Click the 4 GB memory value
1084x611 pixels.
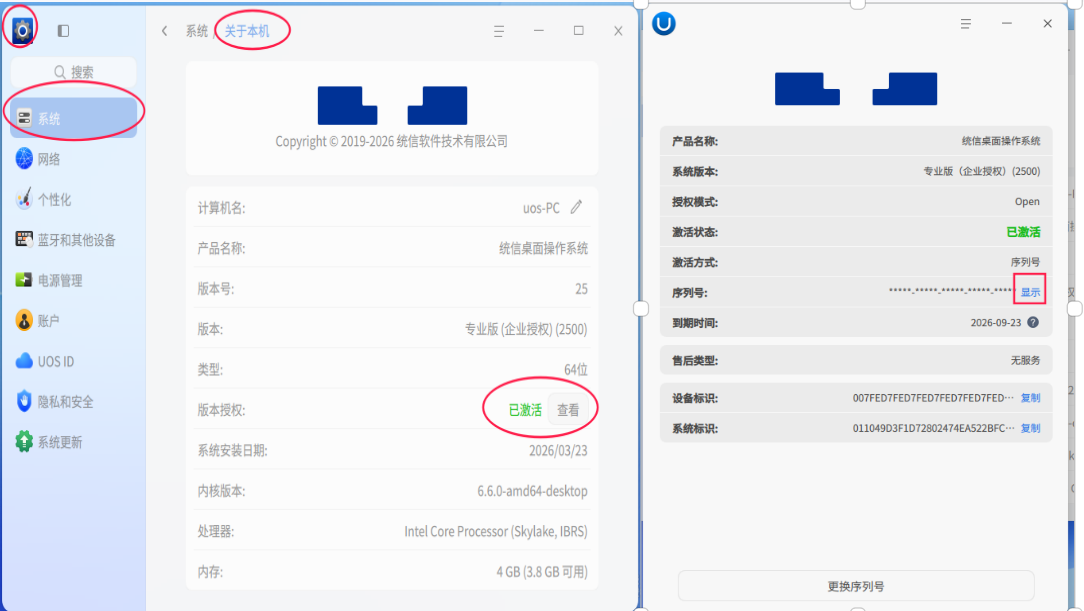click(542, 572)
